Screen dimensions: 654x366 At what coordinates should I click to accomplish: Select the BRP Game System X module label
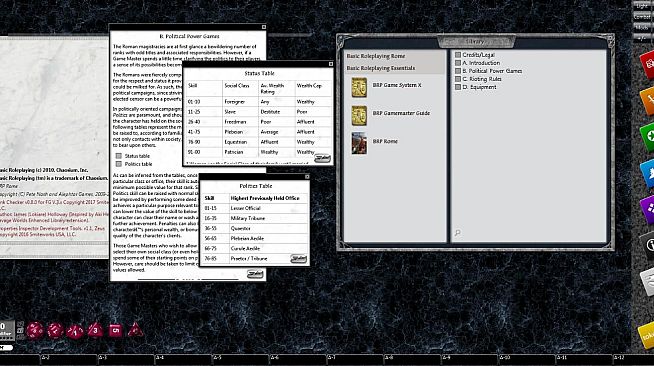point(397,85)
